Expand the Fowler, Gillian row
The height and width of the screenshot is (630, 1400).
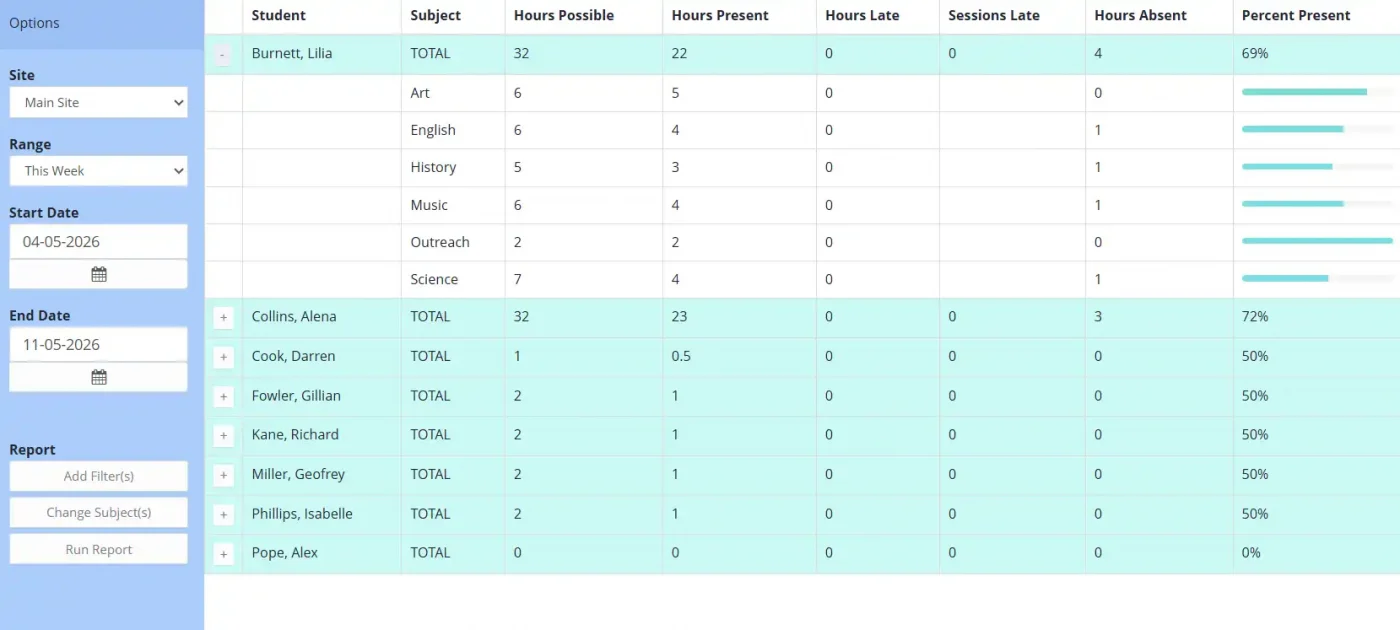point(223,397)
